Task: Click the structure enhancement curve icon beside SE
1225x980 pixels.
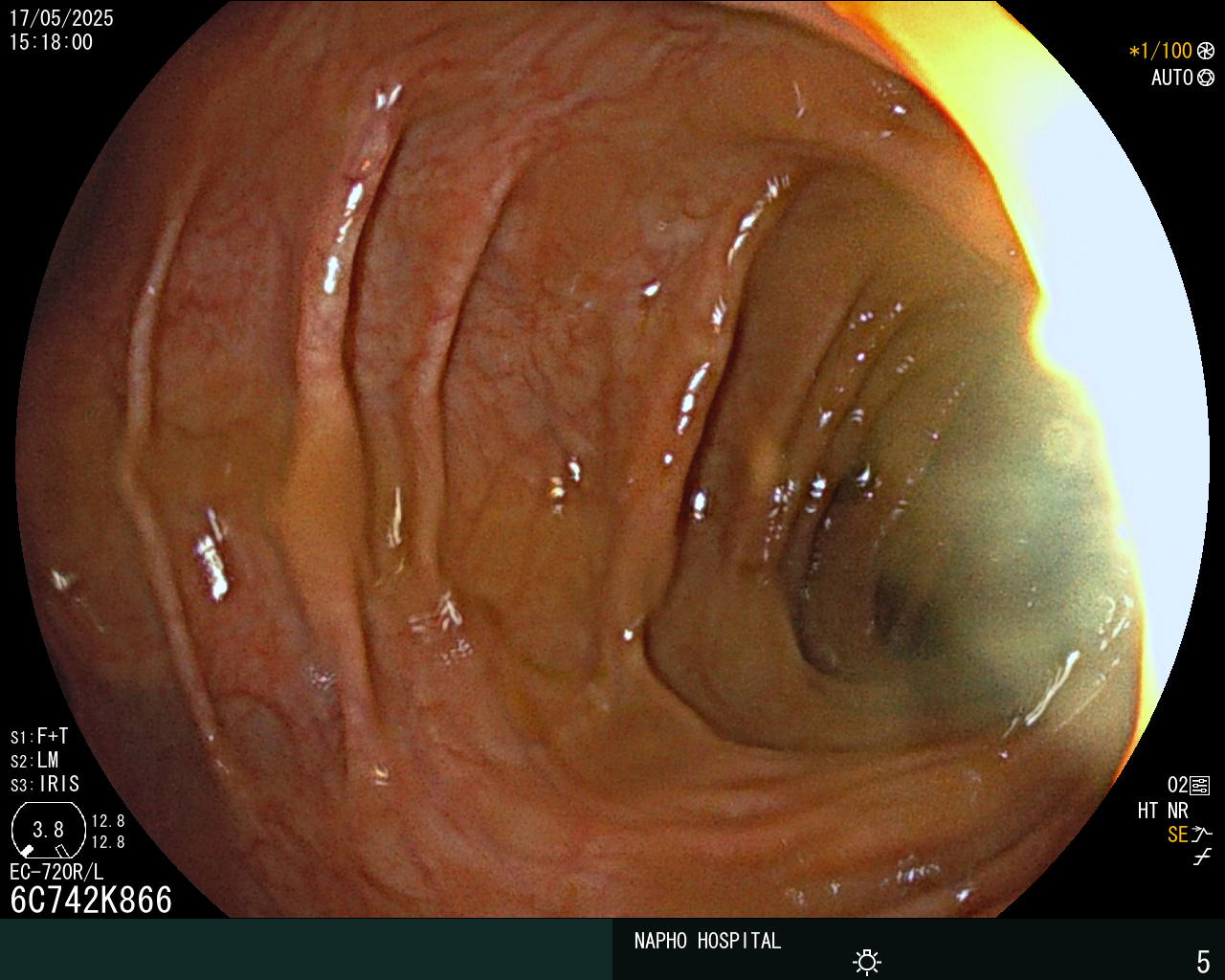Action: [x=1202, y=835]
